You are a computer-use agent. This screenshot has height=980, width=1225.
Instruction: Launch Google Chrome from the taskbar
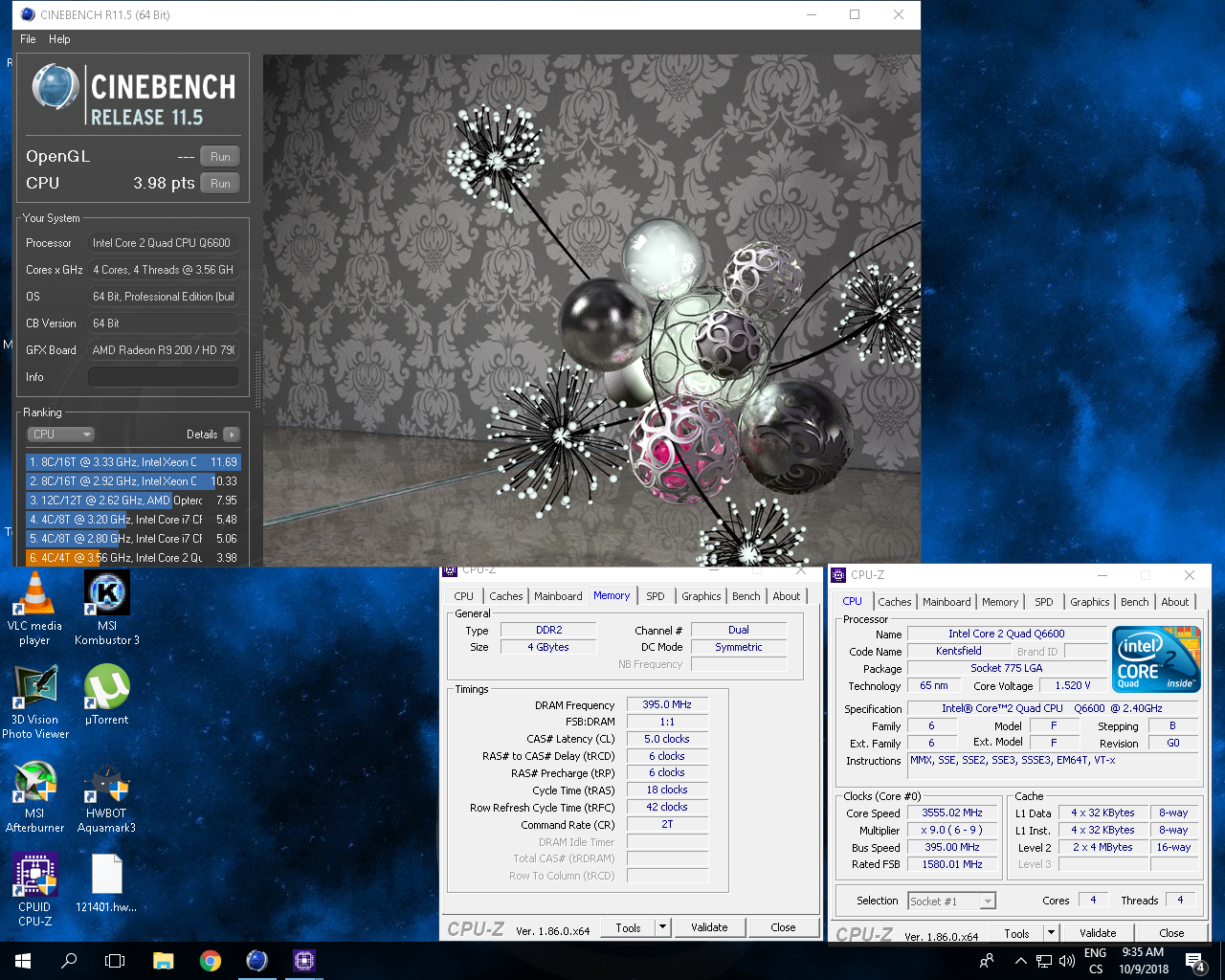pos(211,961)
